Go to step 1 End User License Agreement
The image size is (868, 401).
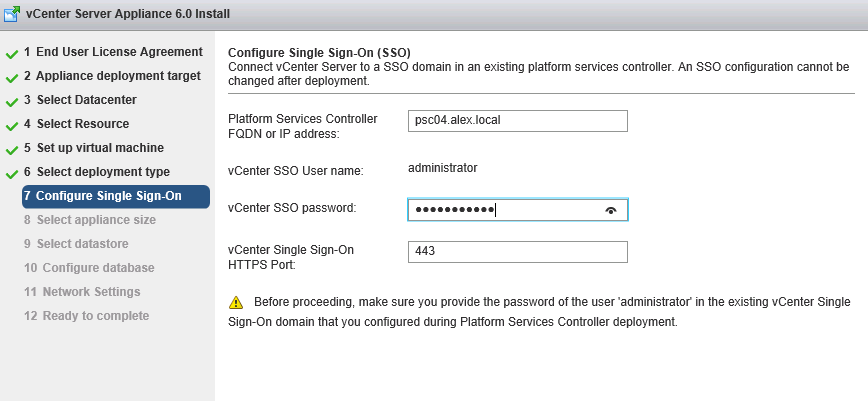tap(113, 52)
